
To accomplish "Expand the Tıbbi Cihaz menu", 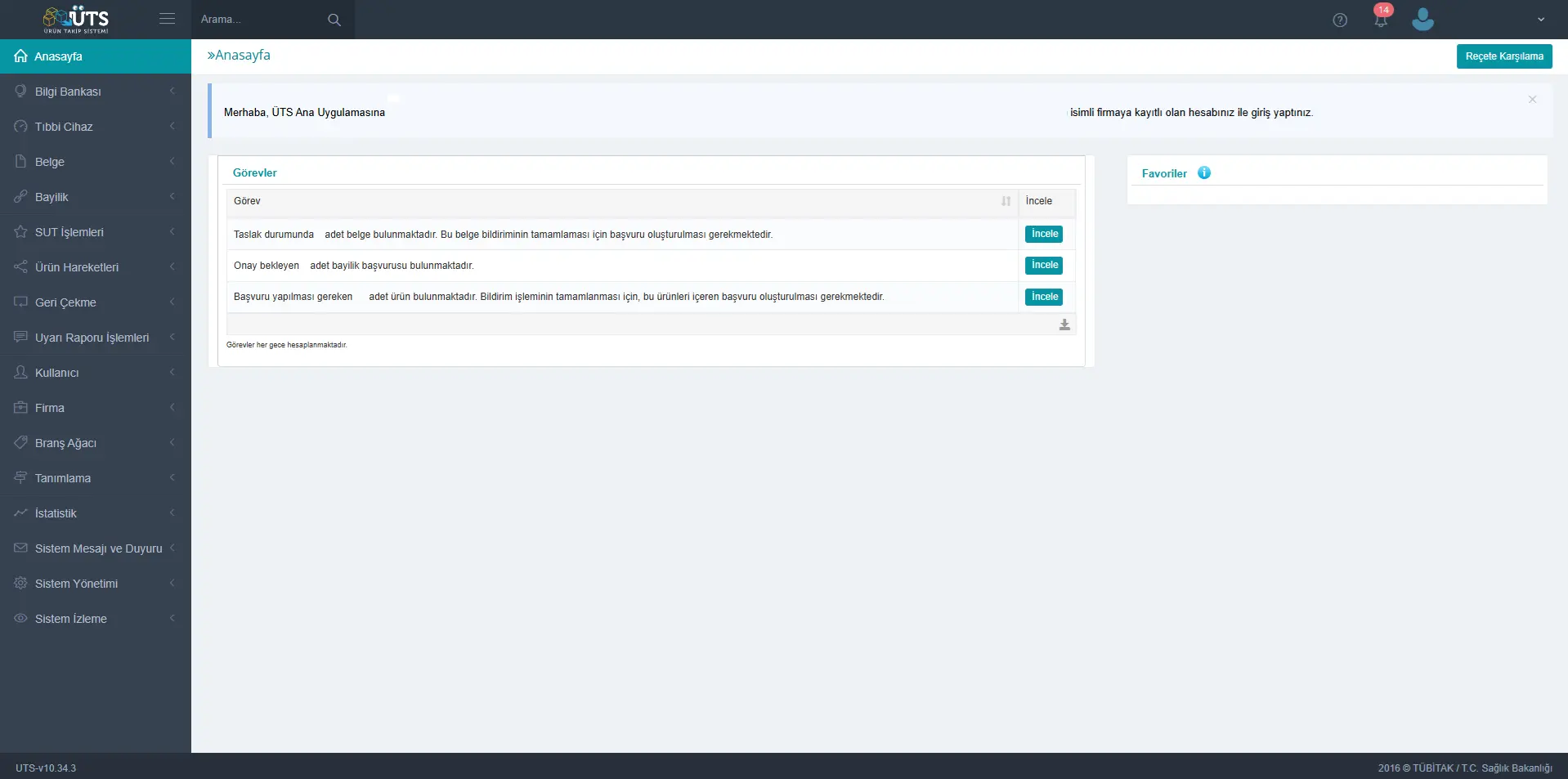I will (95, 127).
